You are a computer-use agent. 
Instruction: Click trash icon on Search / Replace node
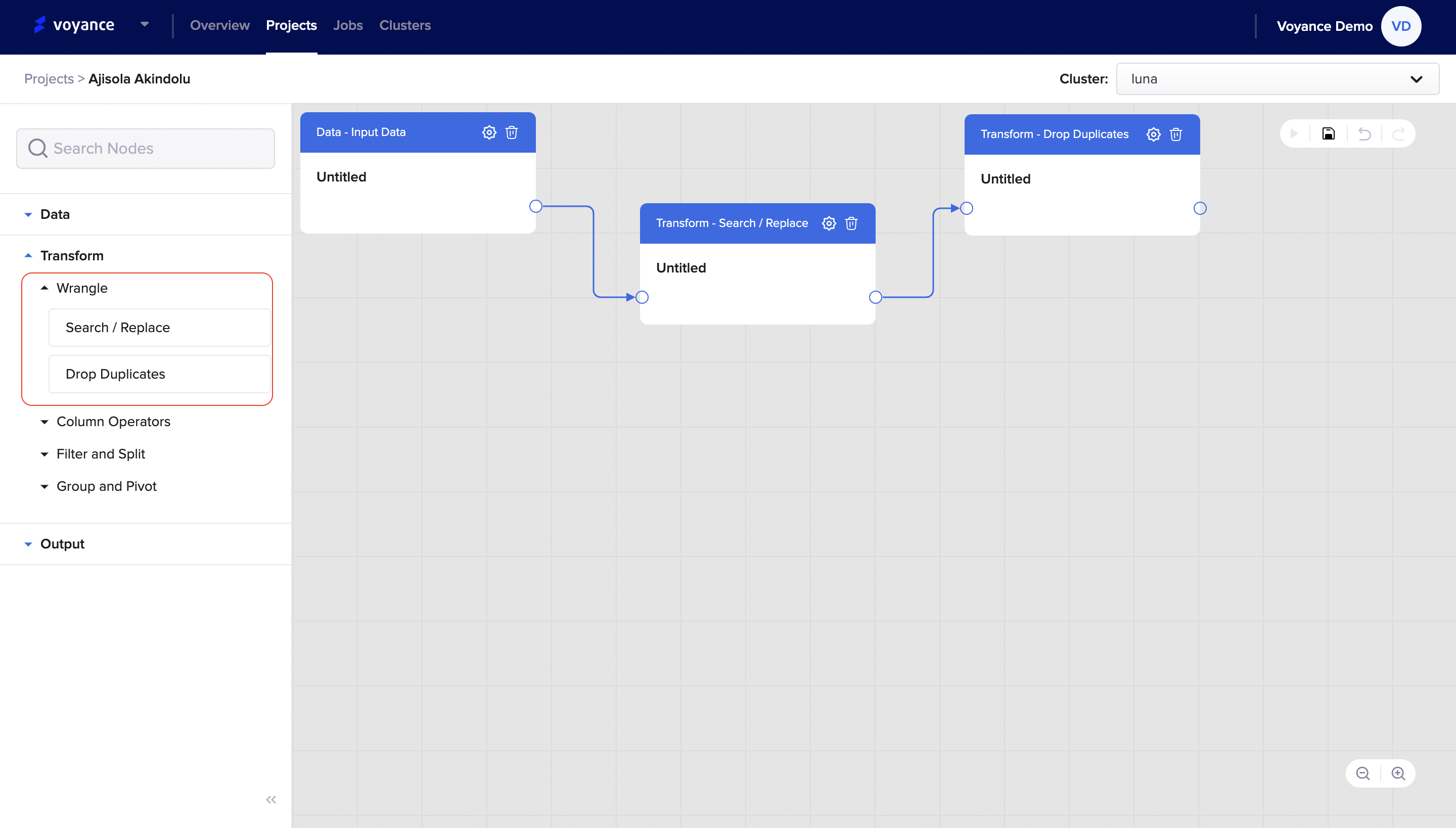click(851, 223)
